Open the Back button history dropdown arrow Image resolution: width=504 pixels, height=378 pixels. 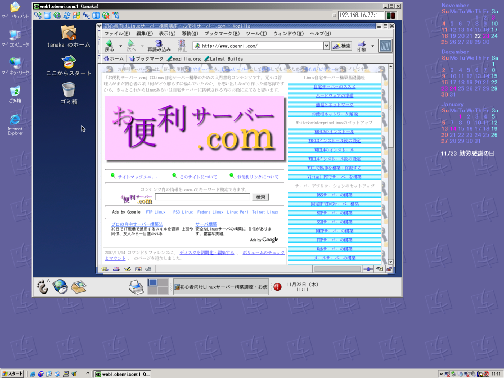[120, 46]
